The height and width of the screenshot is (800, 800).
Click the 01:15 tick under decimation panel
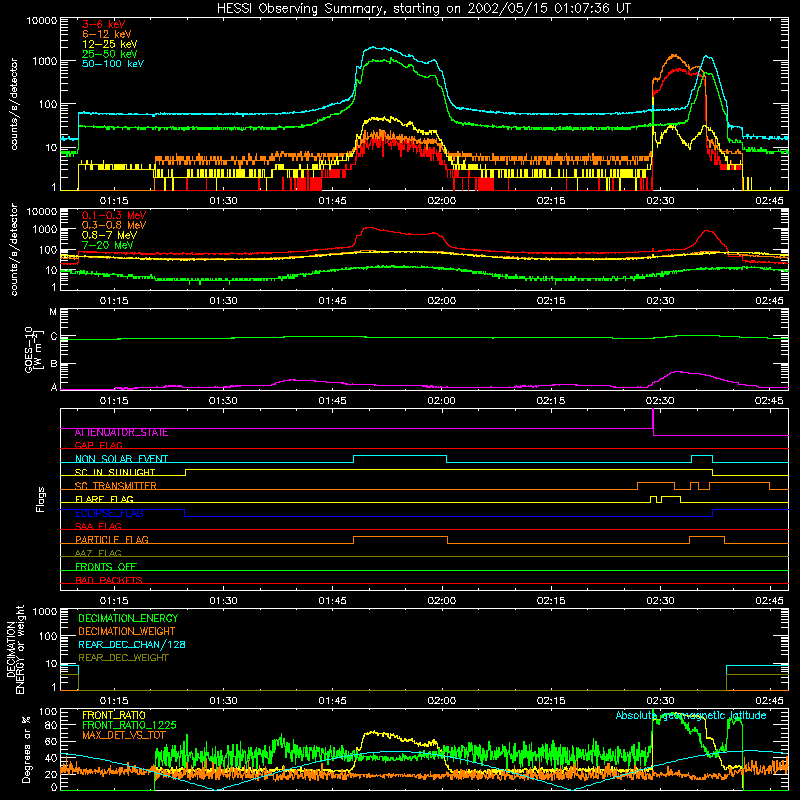tap(113, 701)
